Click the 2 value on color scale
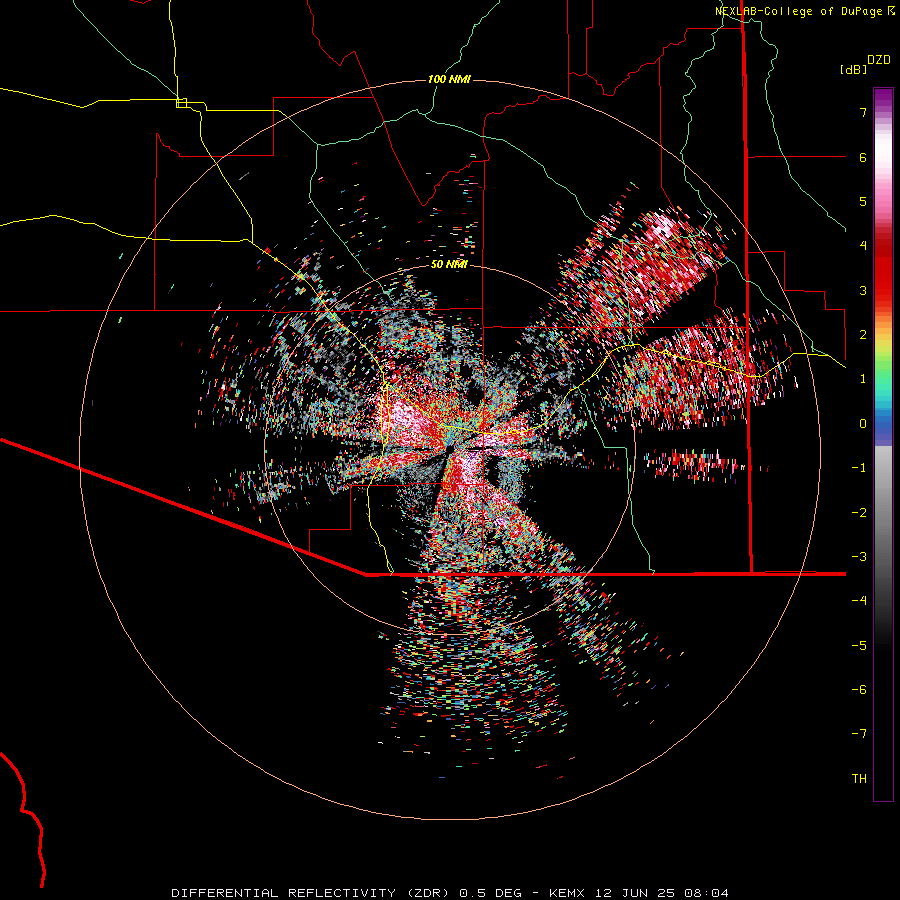This screenshot has height=900, width=900. click(x=863, y=335)
